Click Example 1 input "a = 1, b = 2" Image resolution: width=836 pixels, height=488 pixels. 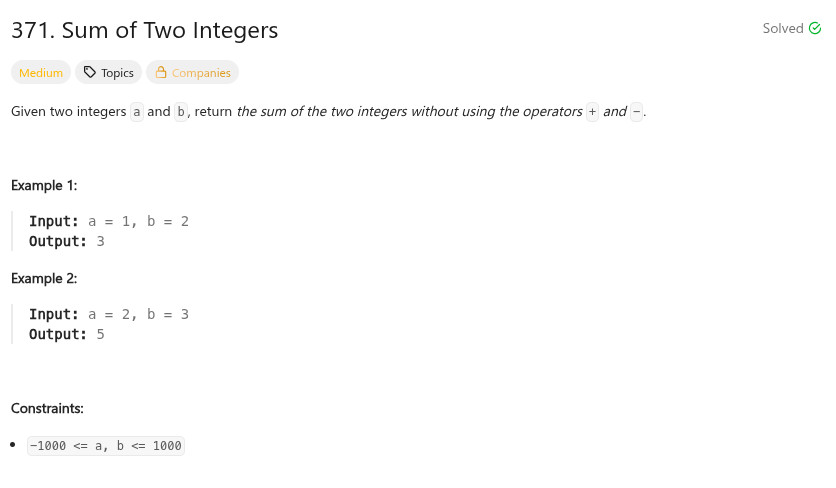(x=138, y=221)
